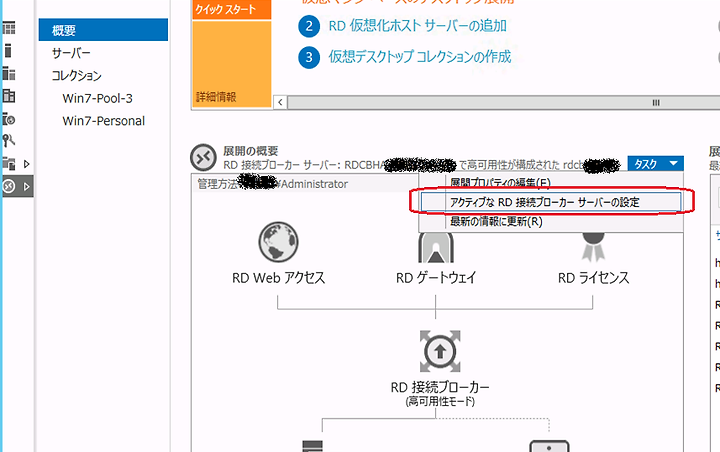The width and height of the screenshot is (720, 452).
Task: Open the Dashboard grid icon in sidebar
Action: (9, 28)
